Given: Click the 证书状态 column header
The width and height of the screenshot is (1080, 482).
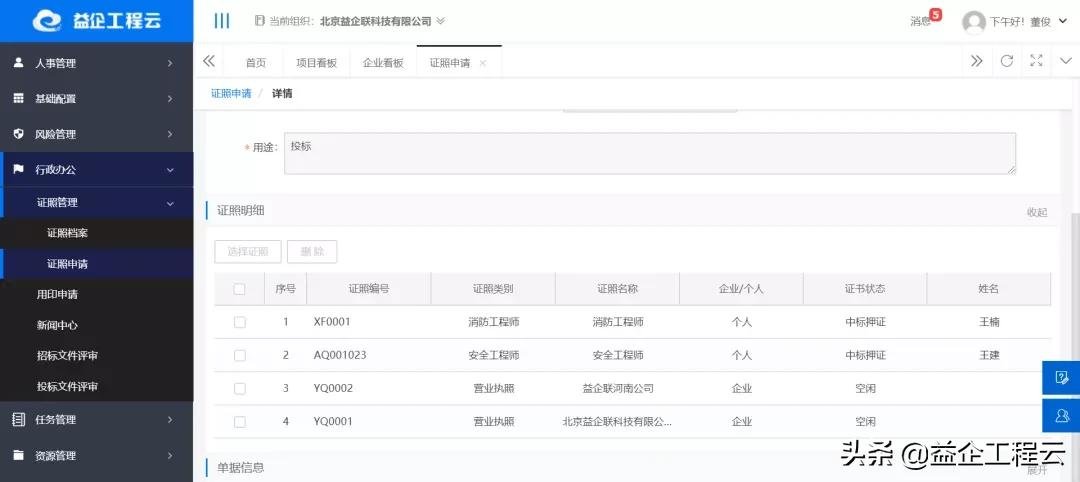Looking at the screenshot, I should (x=865, y=289).
